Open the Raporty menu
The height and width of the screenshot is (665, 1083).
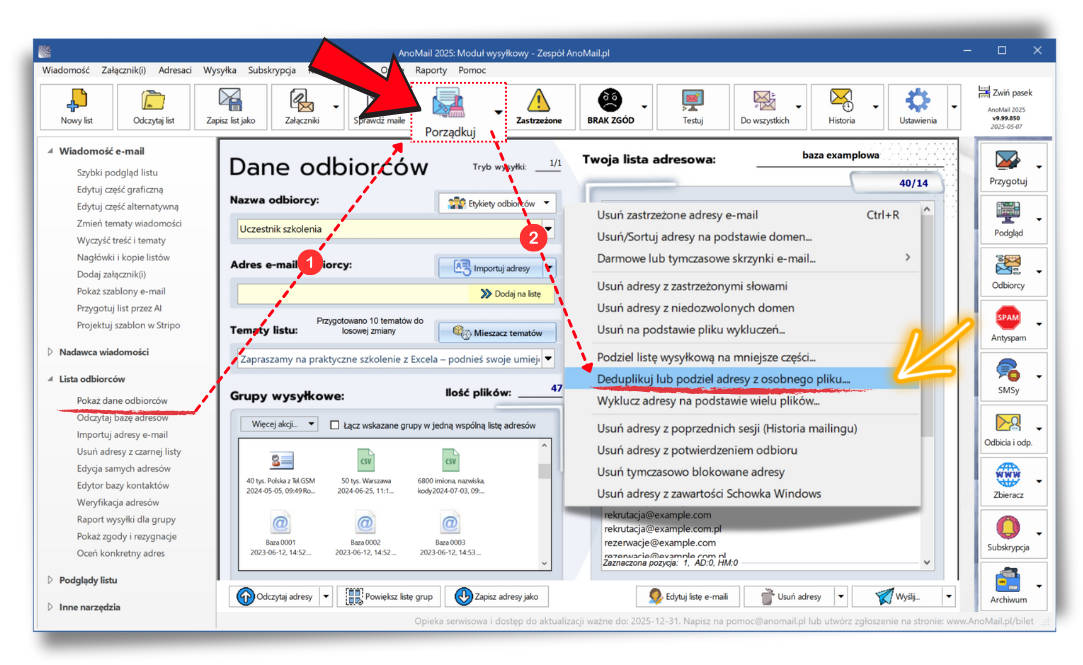[431, 70]
